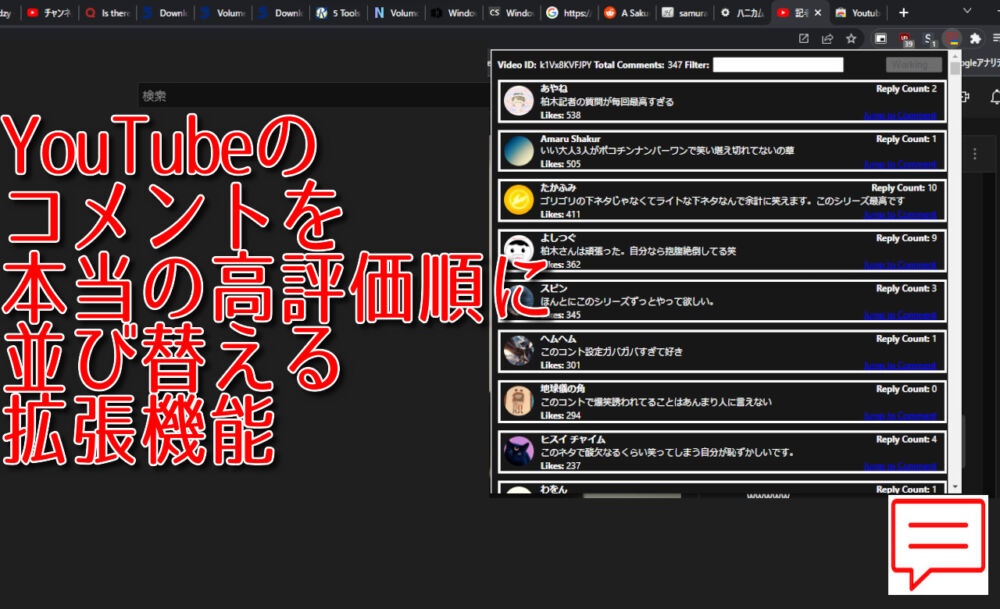
Task: Click the open-in-new-window icon in the toolbar
Action: [804, 39]
